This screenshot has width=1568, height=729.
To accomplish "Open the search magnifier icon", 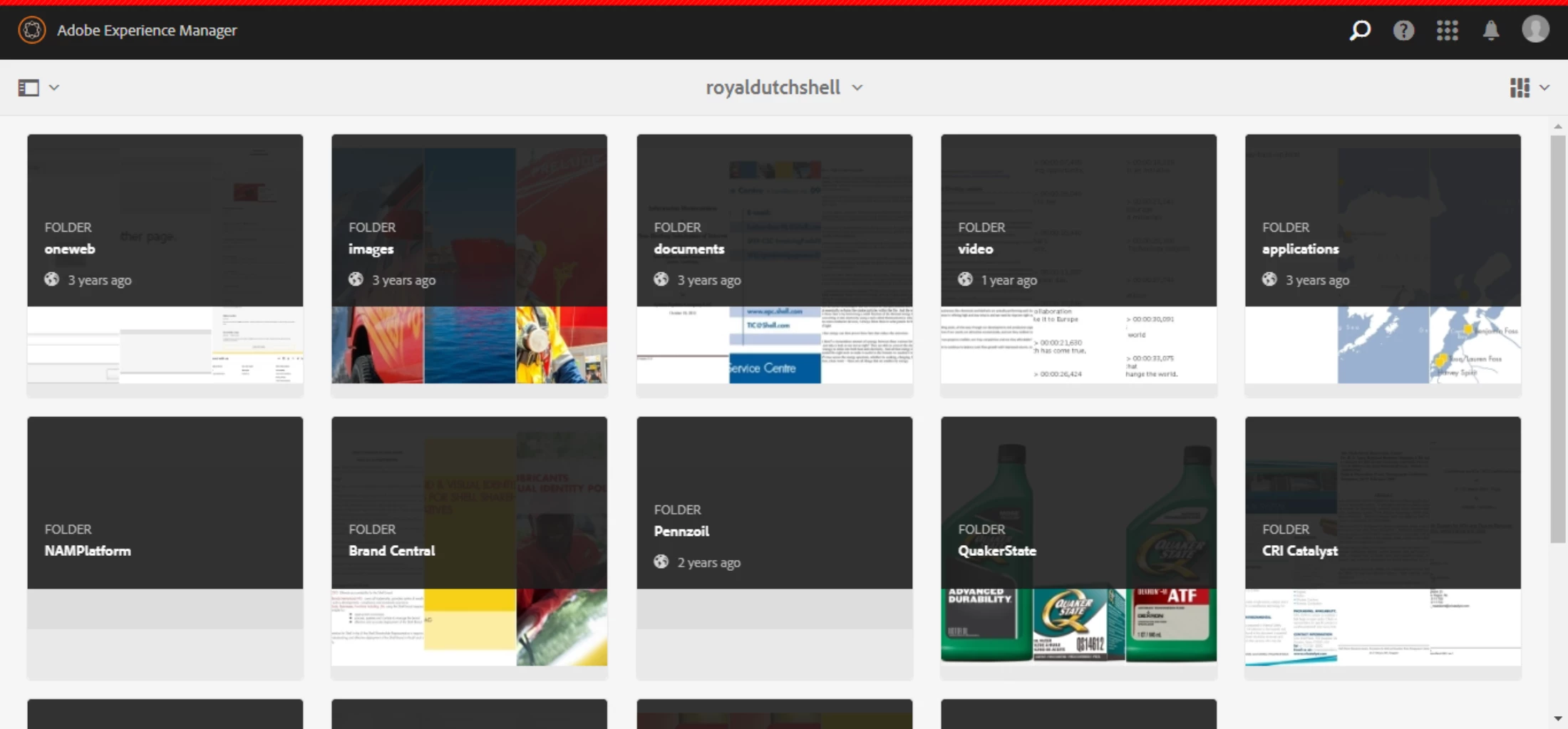I will point(1360,30).
